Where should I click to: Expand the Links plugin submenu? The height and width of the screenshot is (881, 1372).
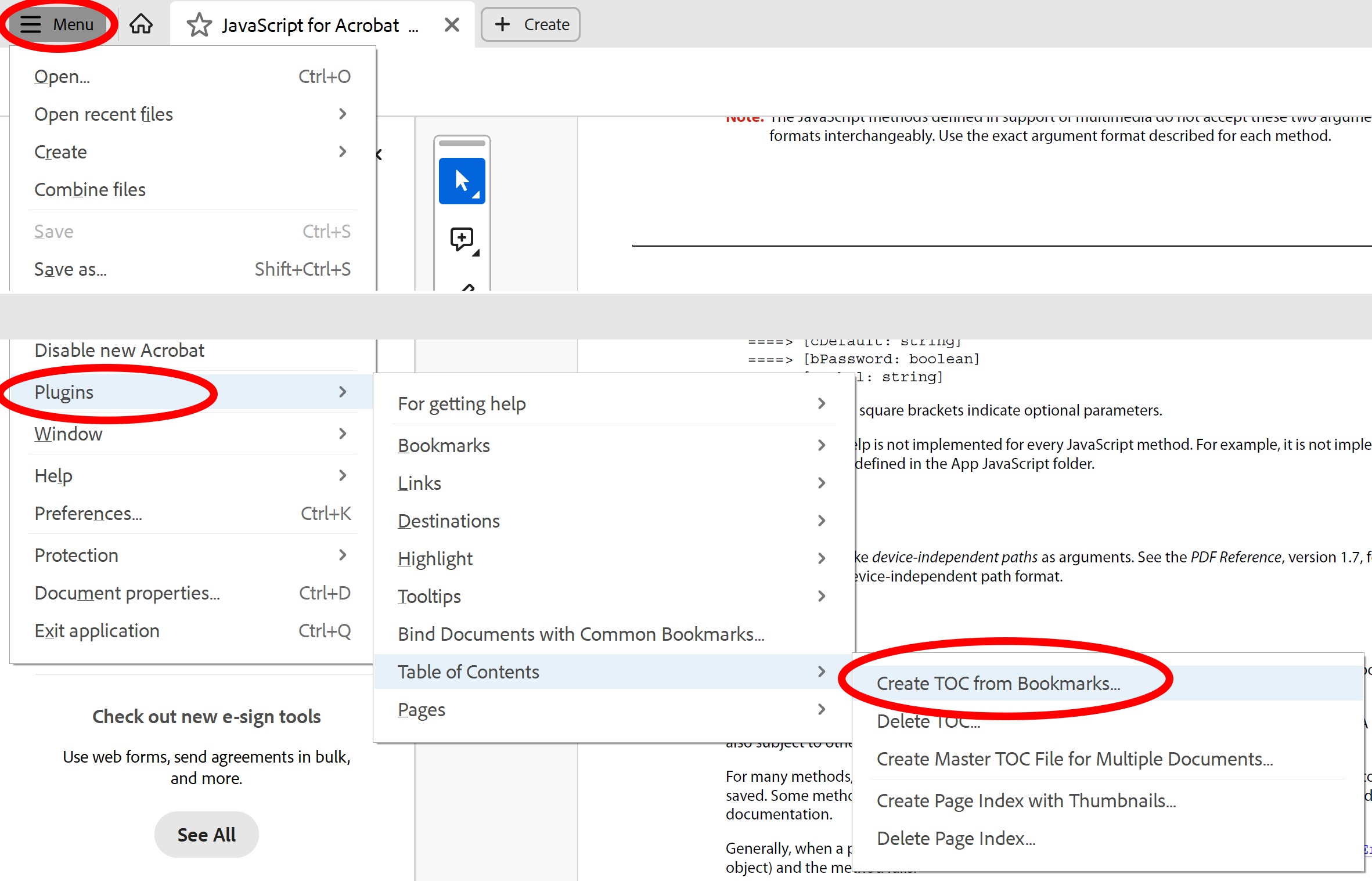coord(614,483)
